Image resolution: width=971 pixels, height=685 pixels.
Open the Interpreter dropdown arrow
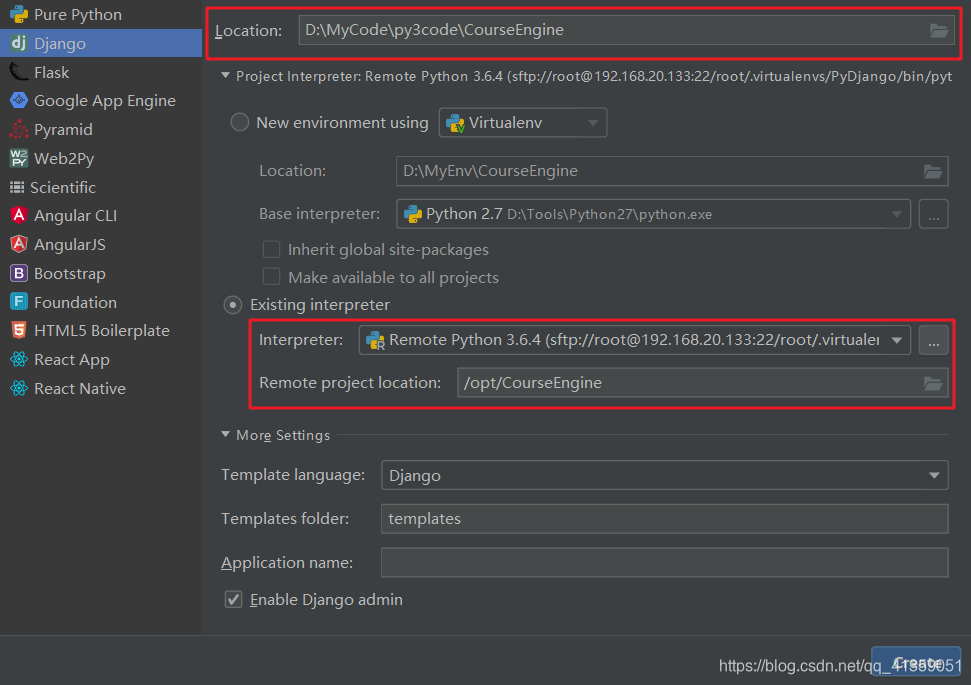coord(896,340)
